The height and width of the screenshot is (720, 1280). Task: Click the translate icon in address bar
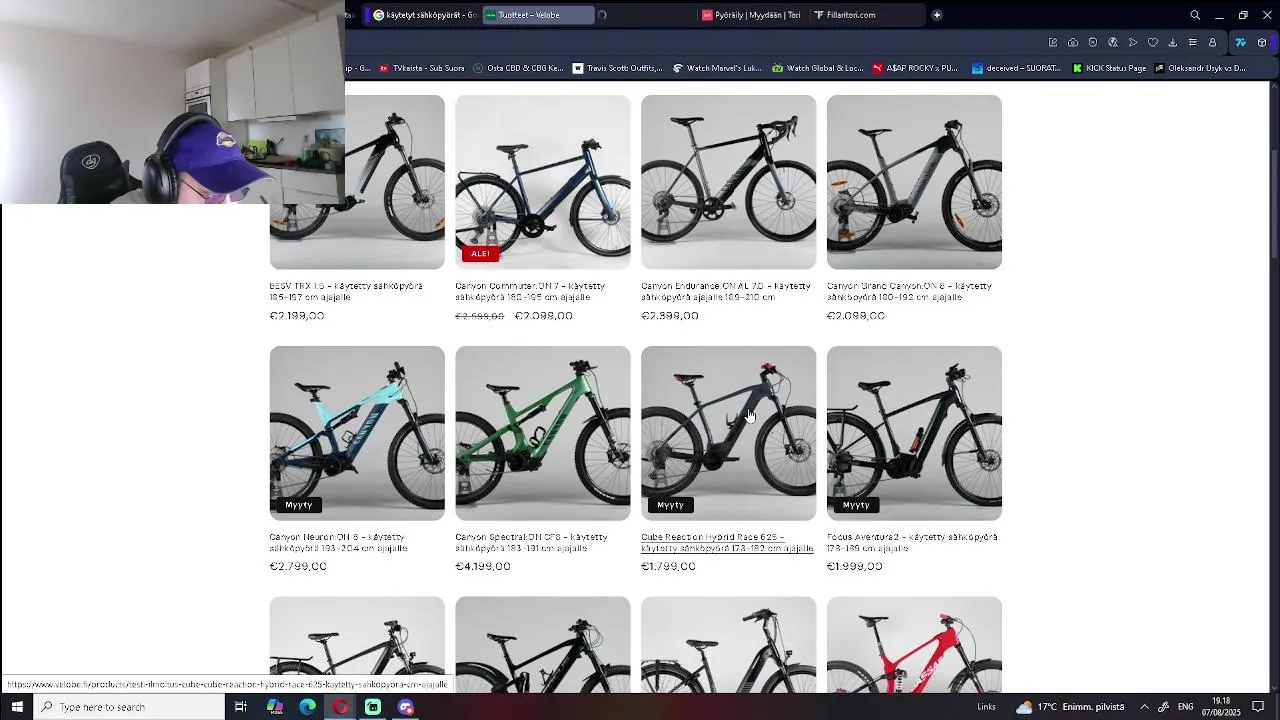point(1113,42)
